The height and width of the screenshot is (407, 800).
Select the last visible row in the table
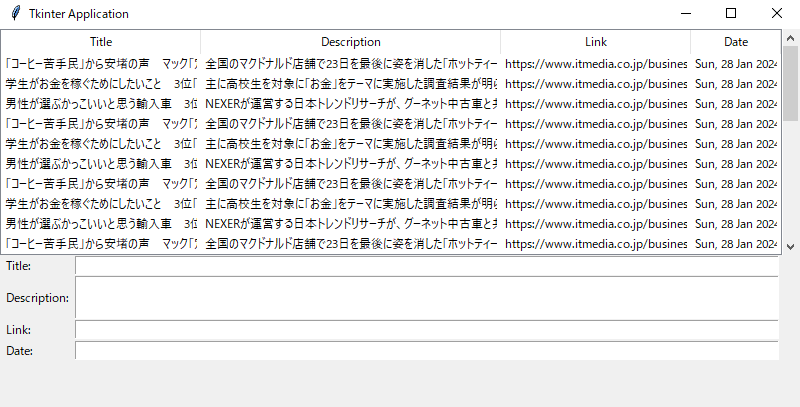(100, 243)
